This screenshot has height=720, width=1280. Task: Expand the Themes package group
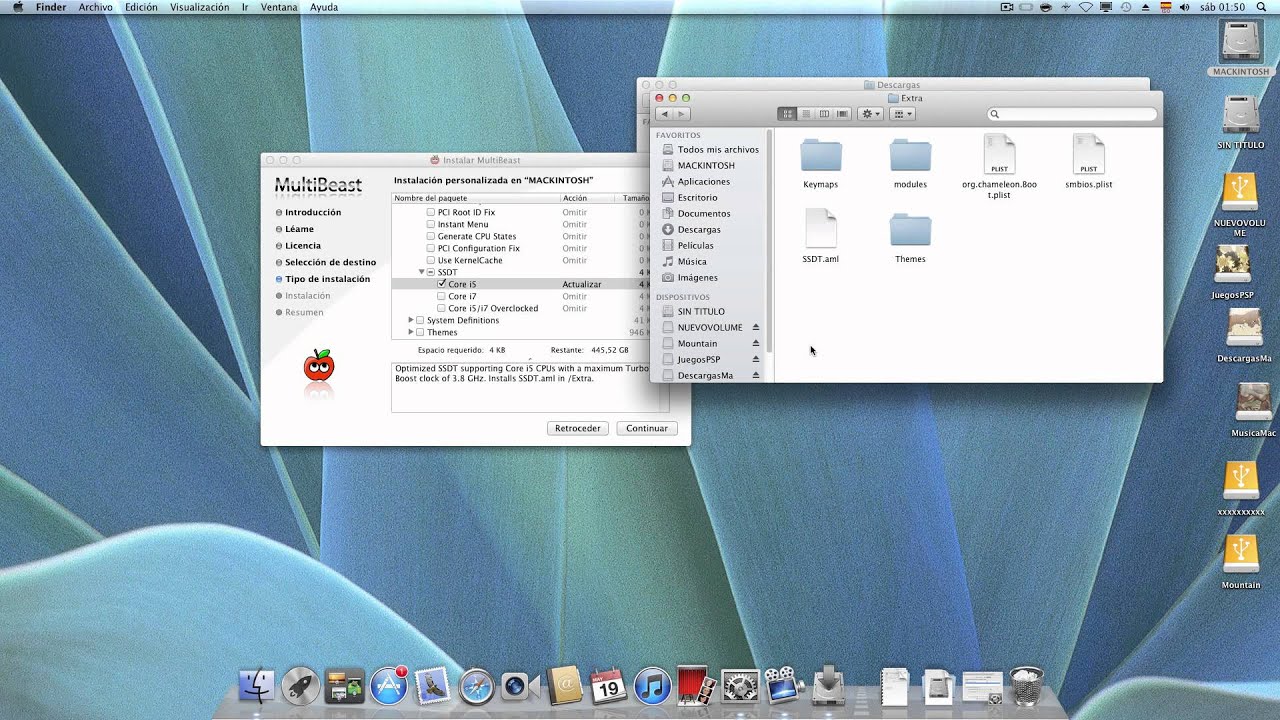click(410, 332)
